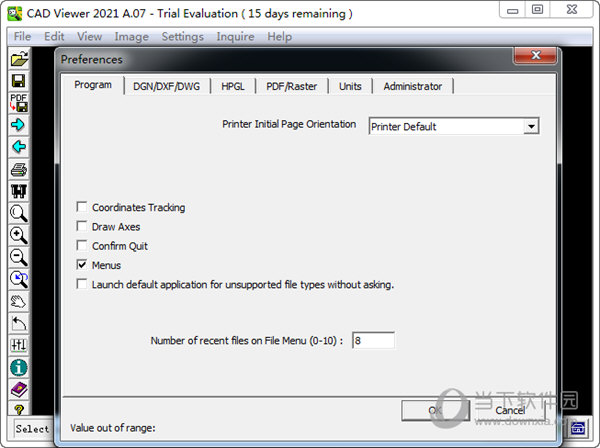The image size is (600, 448).
Task: Confirm preferences with the OK button
Action: coord(435,411)
